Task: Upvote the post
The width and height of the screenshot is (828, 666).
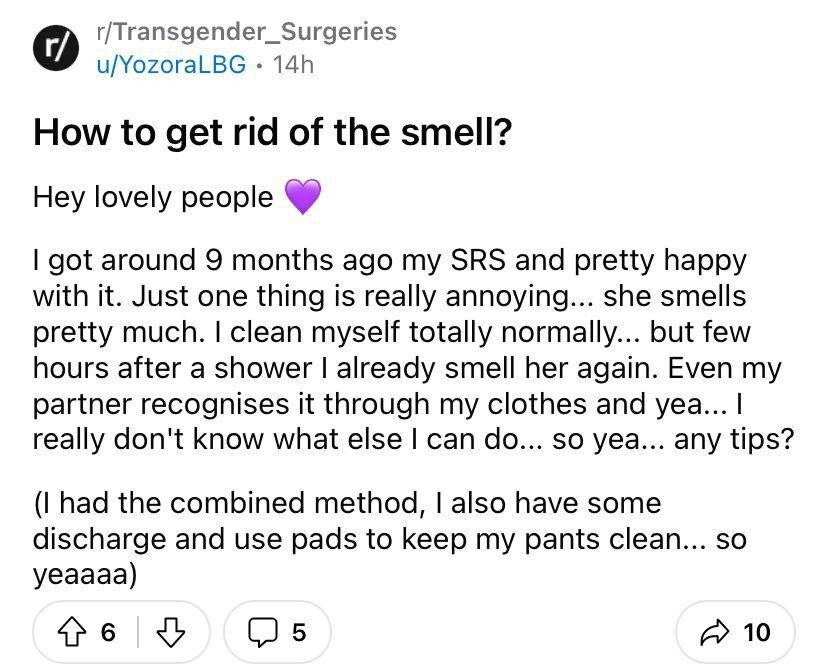Action: tap(71, 632)
